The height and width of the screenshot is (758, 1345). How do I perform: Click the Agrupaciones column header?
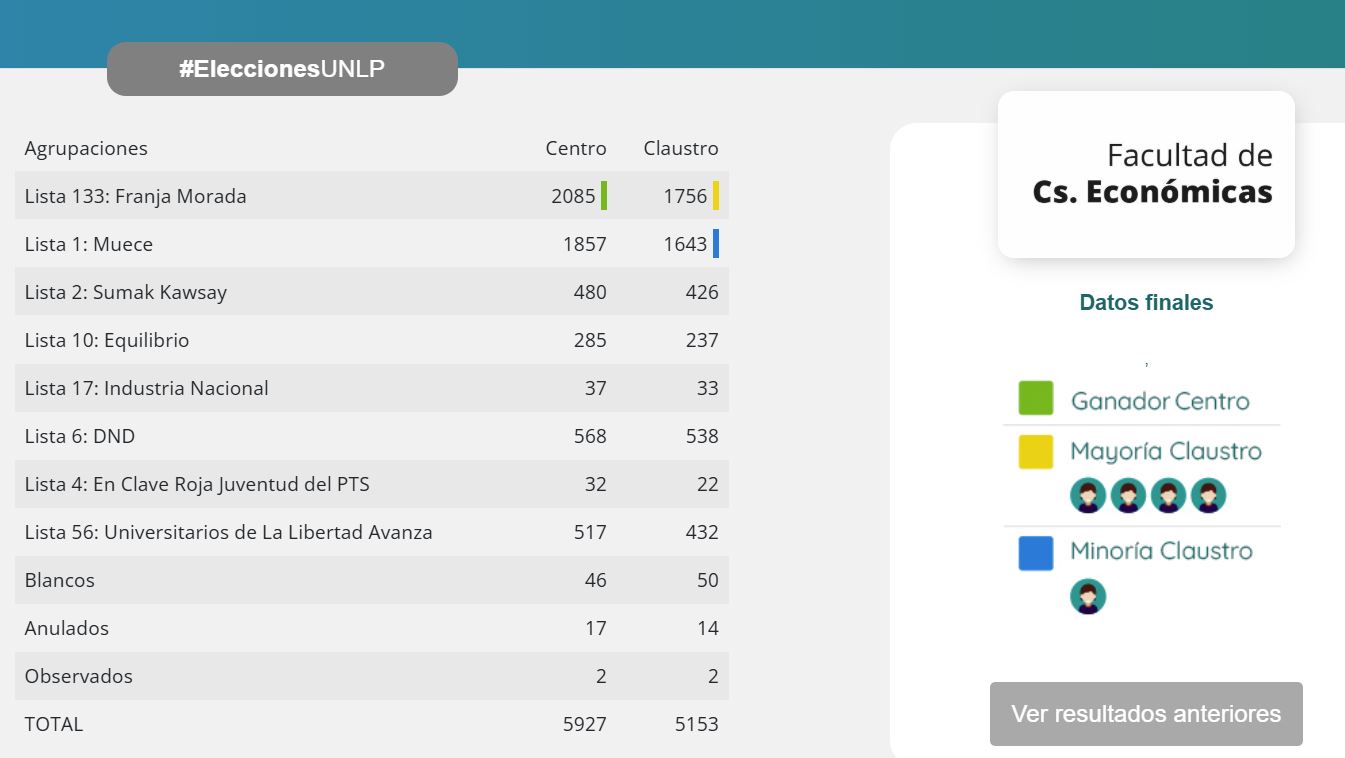(86, 148)
